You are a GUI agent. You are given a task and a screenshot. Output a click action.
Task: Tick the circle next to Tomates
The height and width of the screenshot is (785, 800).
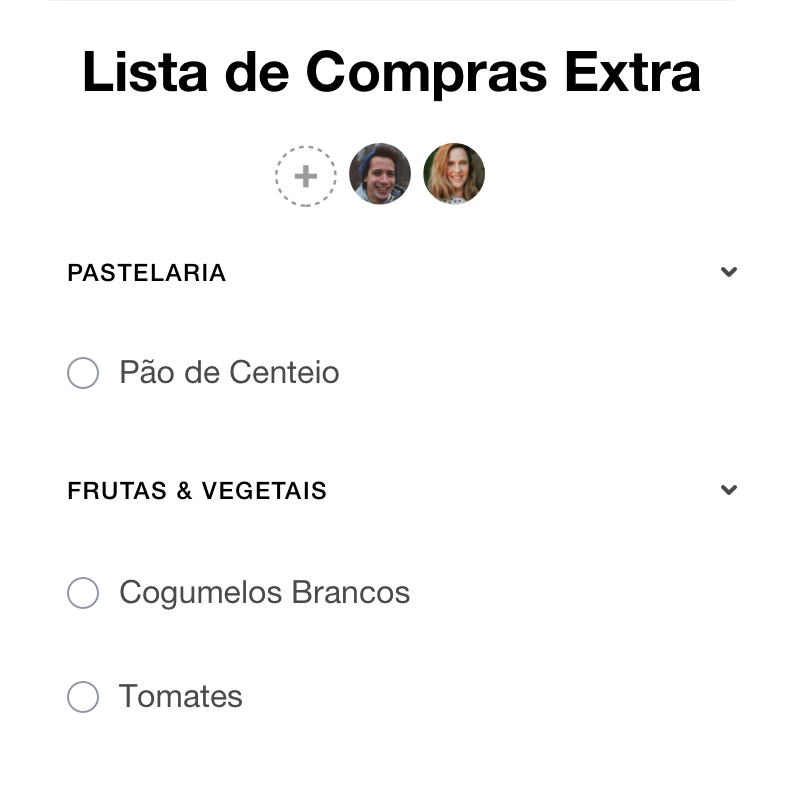(x=83, y=697)
